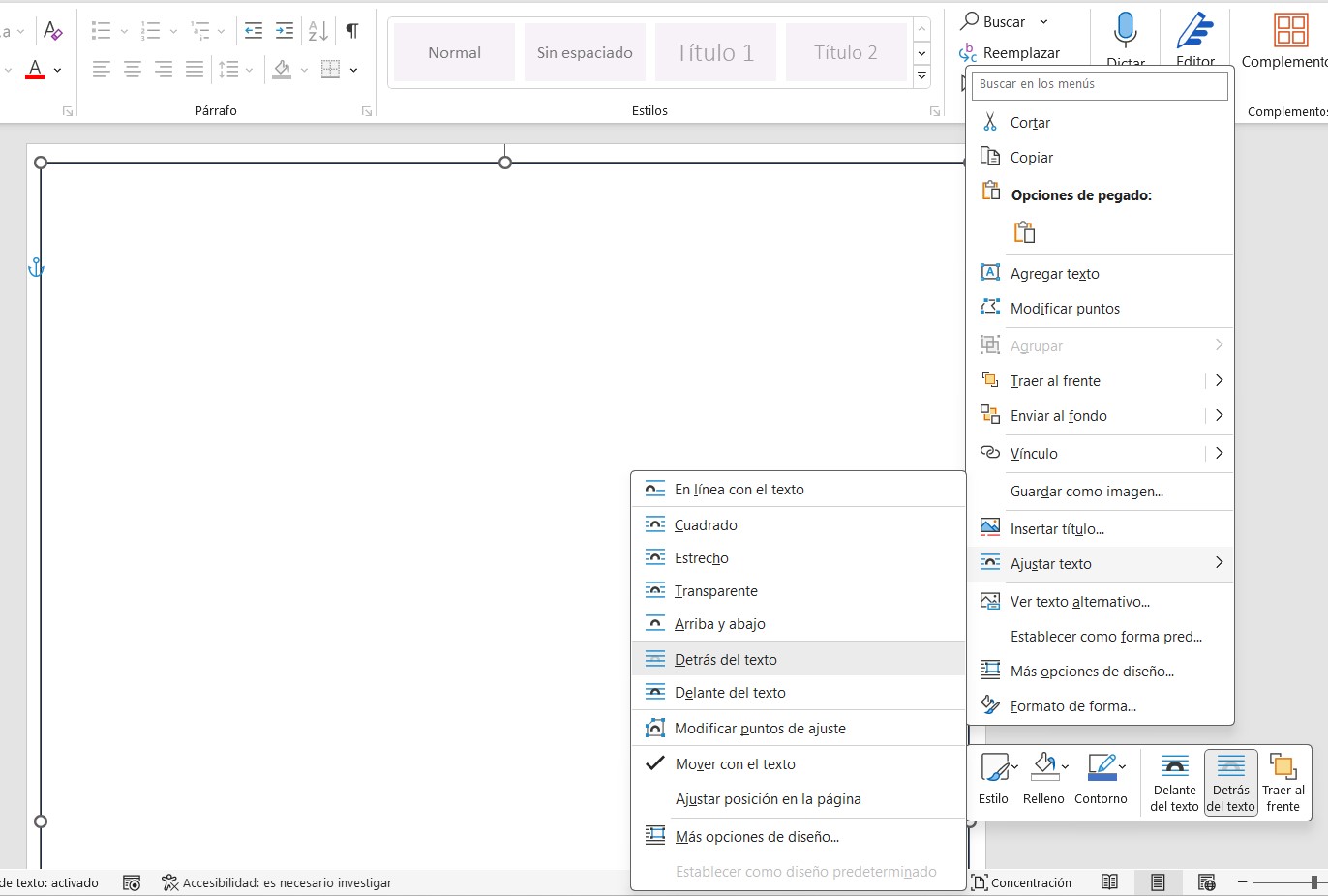Apply the Sin espaciado style
Image resolution: width=1328 pixels, height=896 pixels.
(x=585, y=53)
